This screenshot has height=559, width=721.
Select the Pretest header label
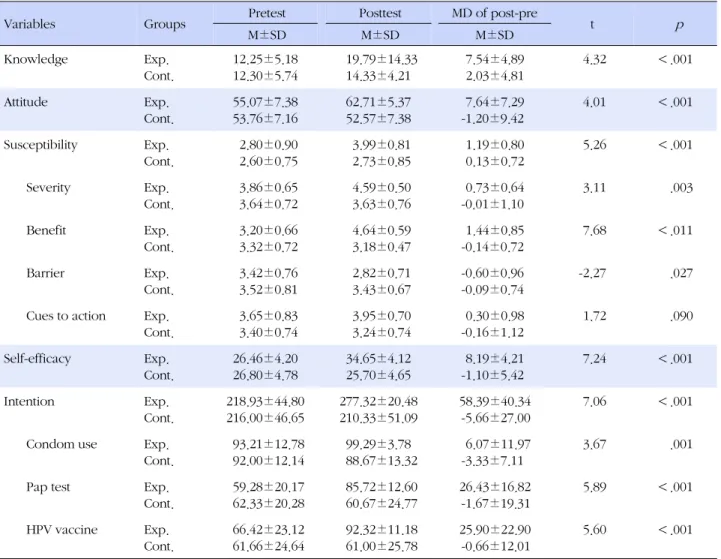[x=267, y=13]
